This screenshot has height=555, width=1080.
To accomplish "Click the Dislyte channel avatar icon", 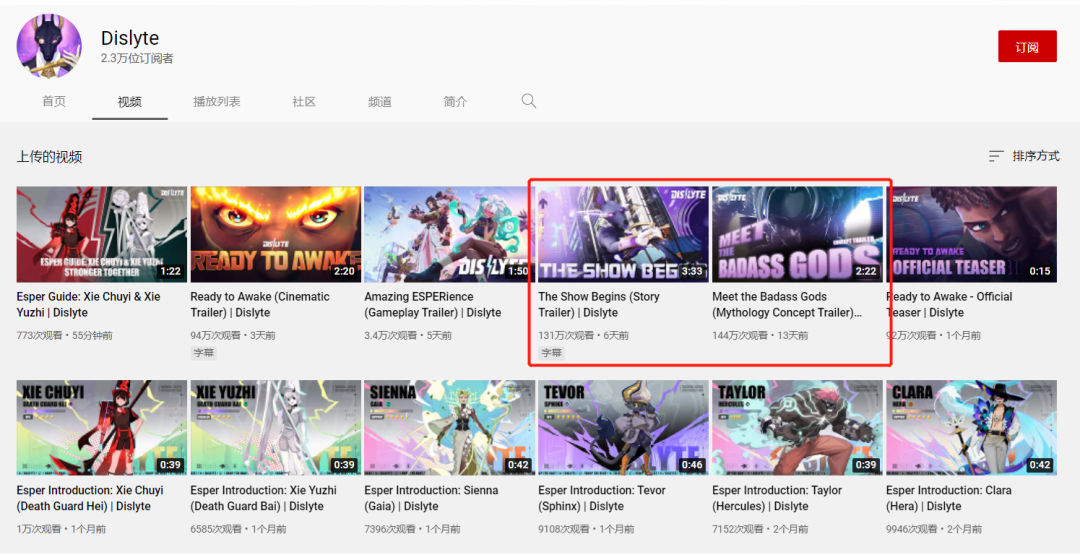I will [x=49, y=45].
